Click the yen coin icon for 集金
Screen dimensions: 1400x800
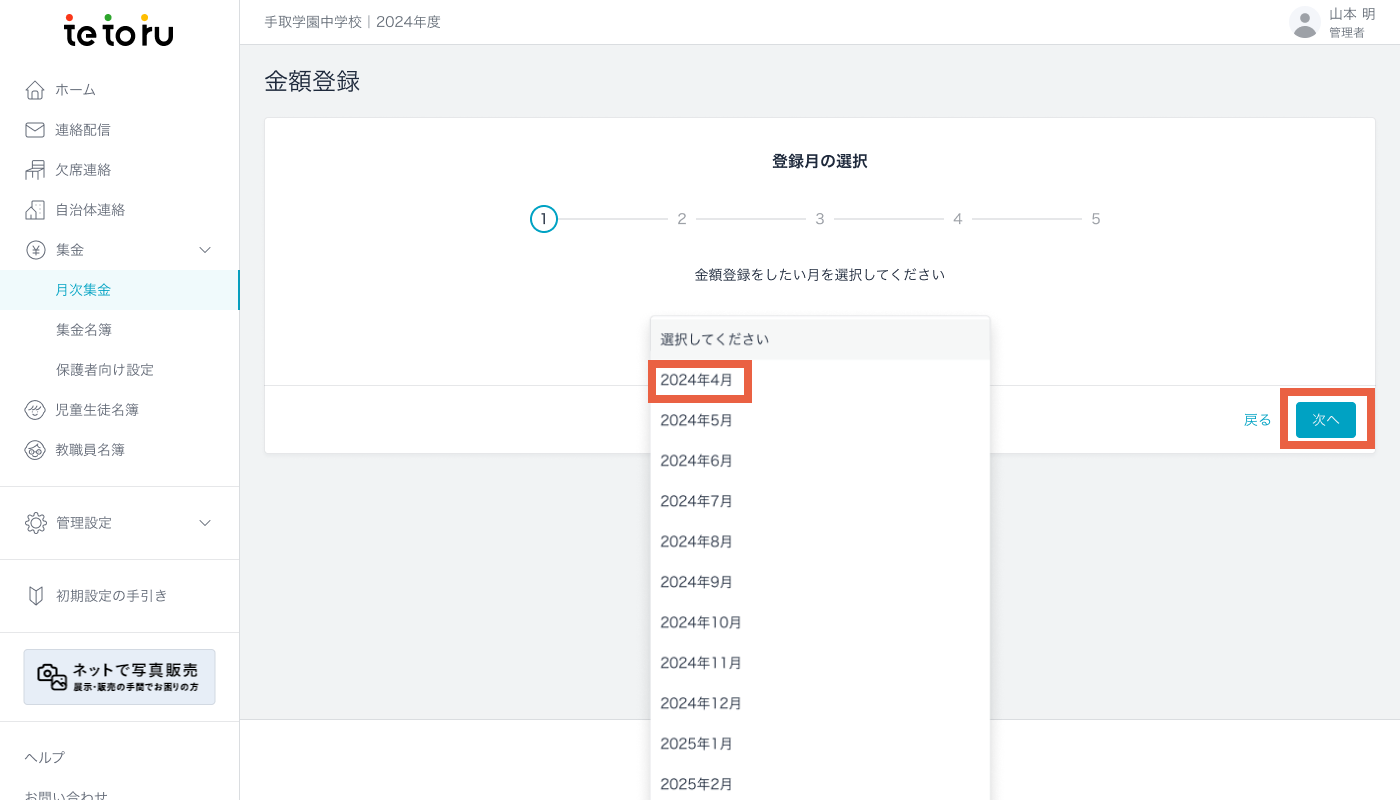point(35,250)
